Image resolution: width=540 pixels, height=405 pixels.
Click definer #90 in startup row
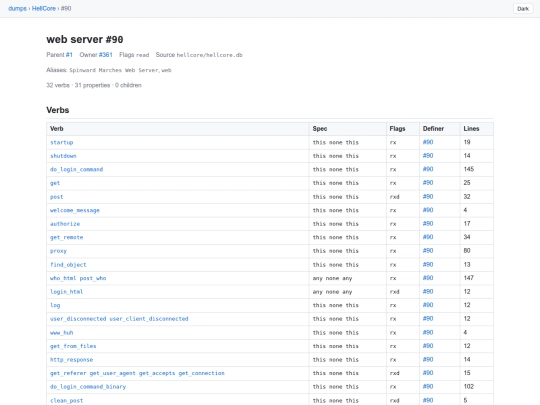pyautogui.click(x=428, y=142)
